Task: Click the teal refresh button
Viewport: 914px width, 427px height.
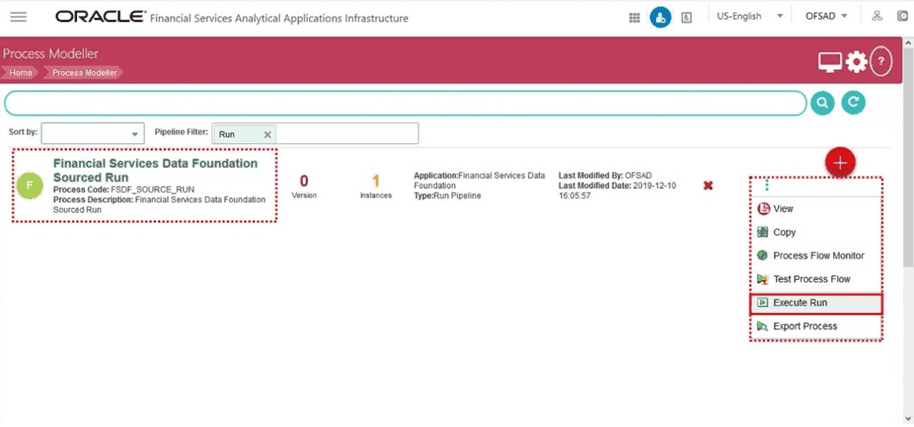Action: [x=853, y=103]
